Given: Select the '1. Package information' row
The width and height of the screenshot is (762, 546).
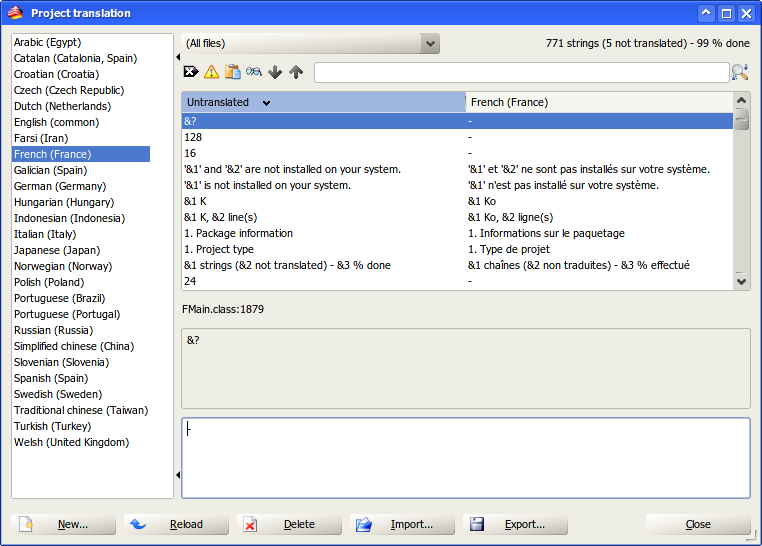Looking at the screenshot, I should click(x=457, y=234).
